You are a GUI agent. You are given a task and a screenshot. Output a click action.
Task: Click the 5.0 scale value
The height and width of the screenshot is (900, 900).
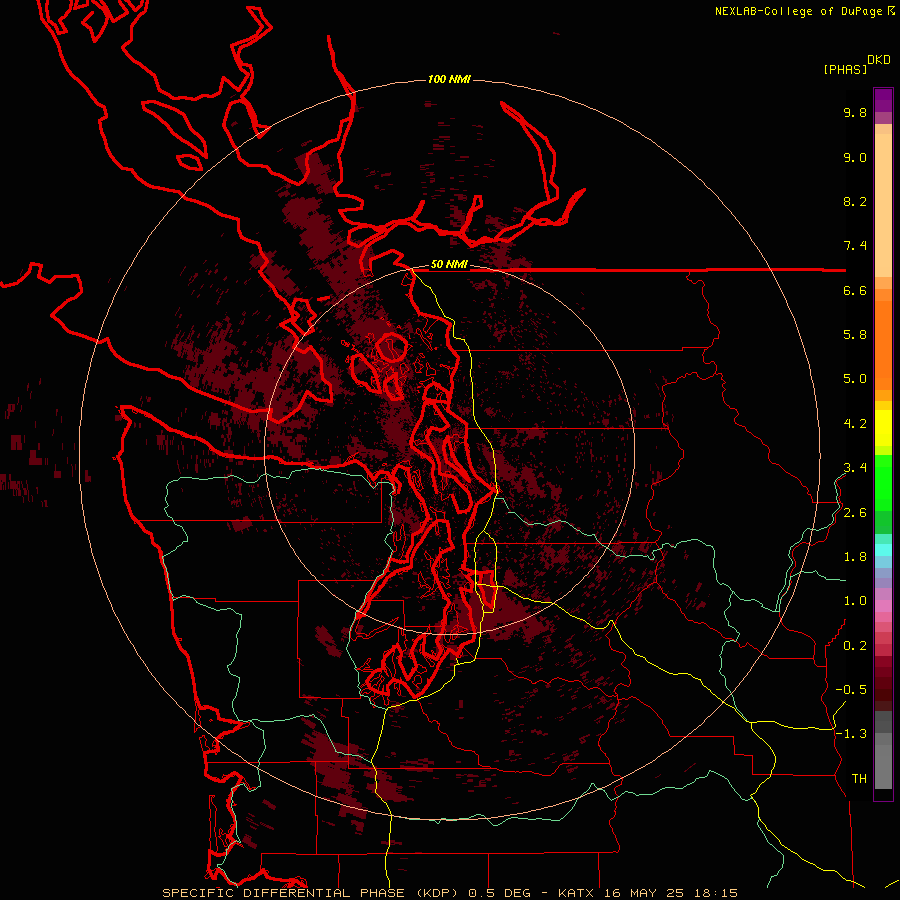click(855, 379)
